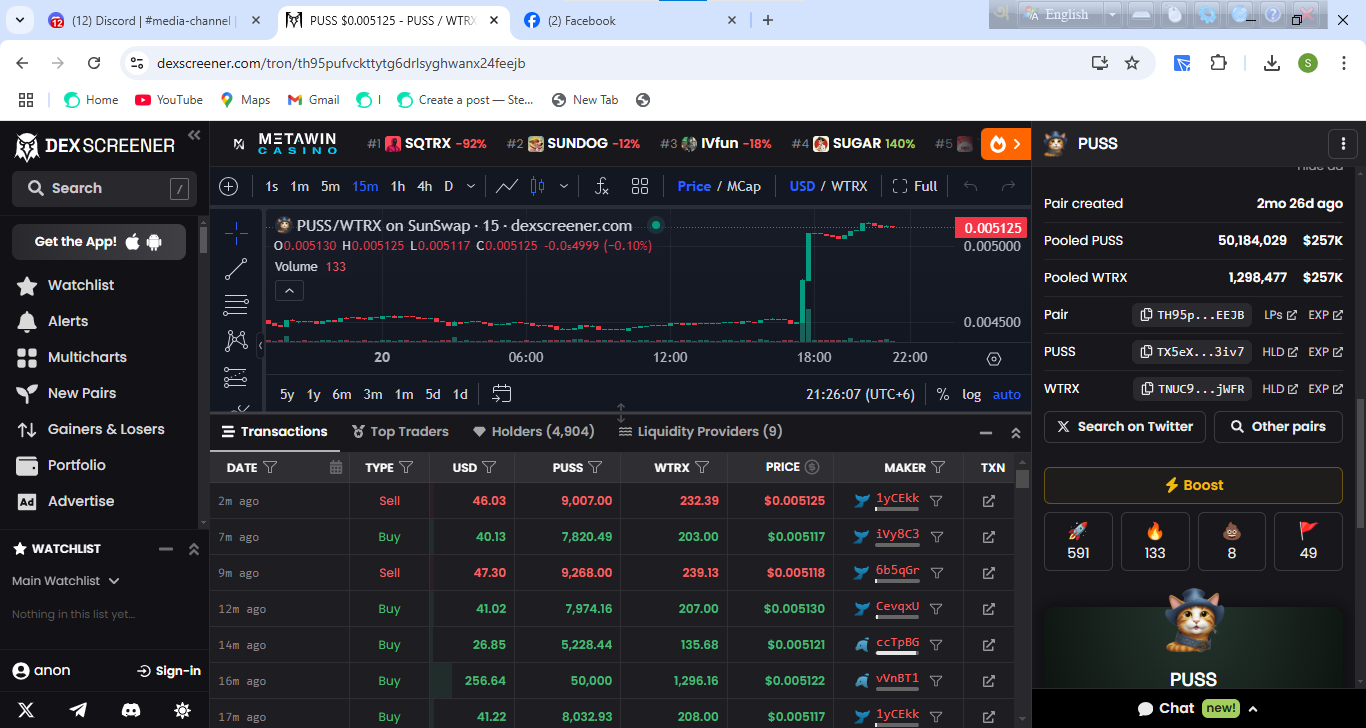The image size is (1366, 728).
Task: Click Search on Twitter
Action: [x=1125, y=427]
